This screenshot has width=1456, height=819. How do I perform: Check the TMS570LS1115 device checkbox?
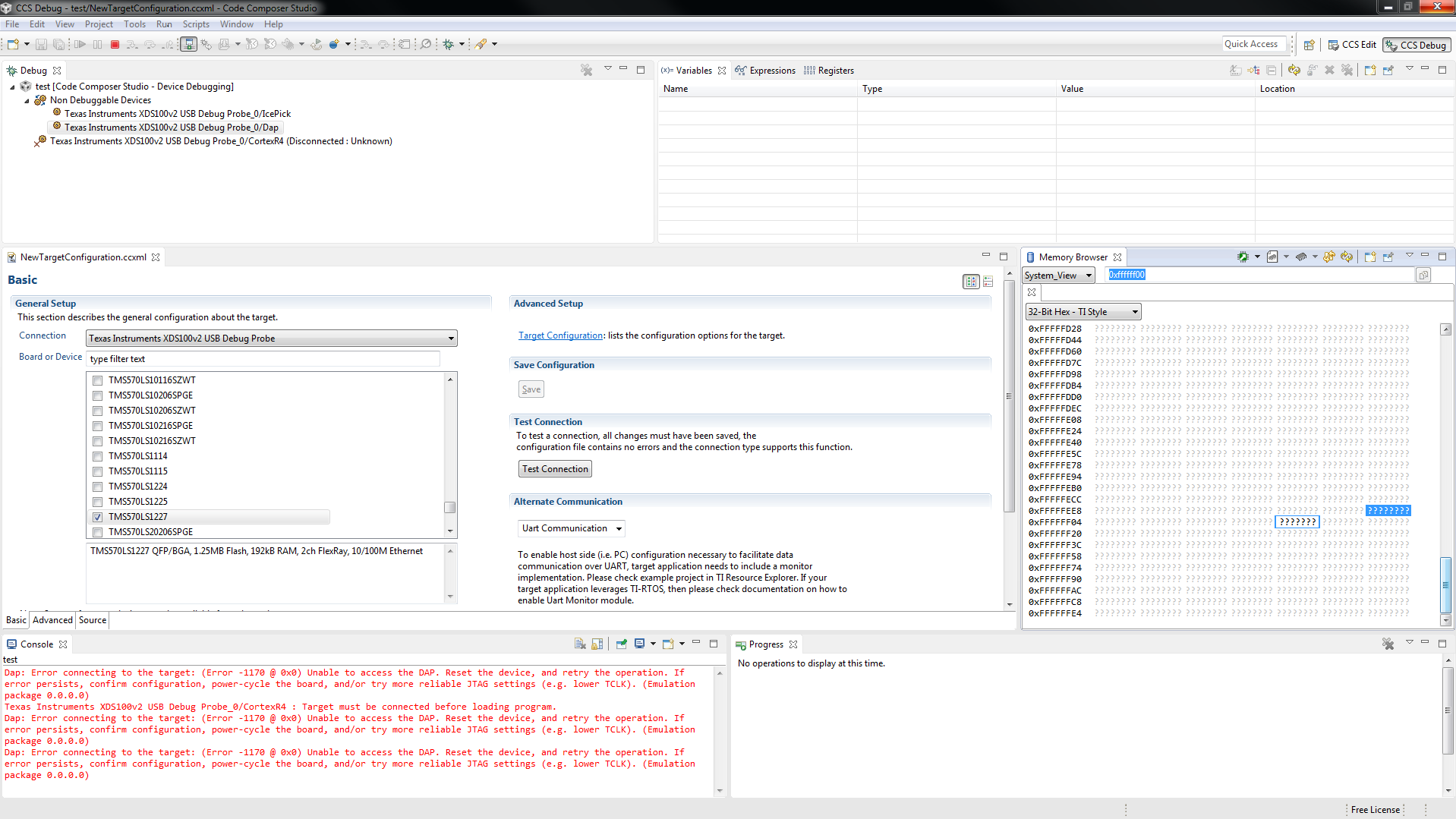pyautogui.click(x=97, y=471)
